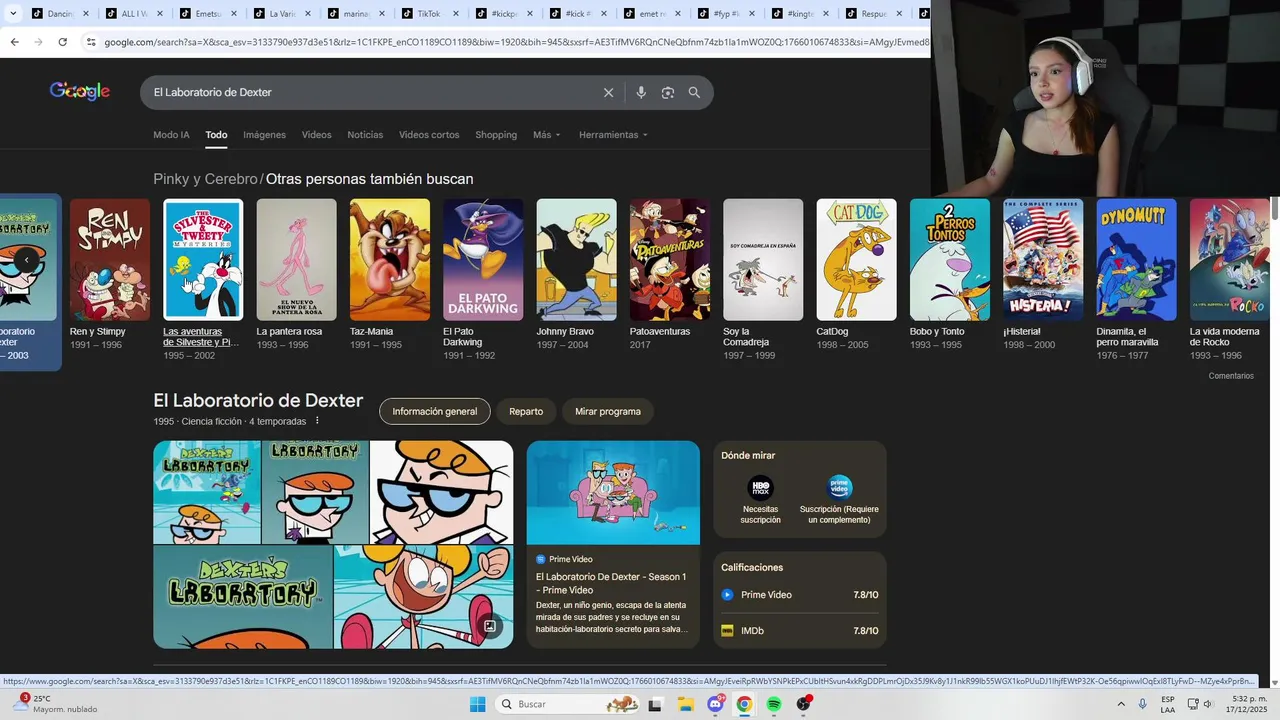The width and height of the screenshot is (1280, 720).
Task: Expand the Más dropdown filter
Action: [x=547, y=135]
